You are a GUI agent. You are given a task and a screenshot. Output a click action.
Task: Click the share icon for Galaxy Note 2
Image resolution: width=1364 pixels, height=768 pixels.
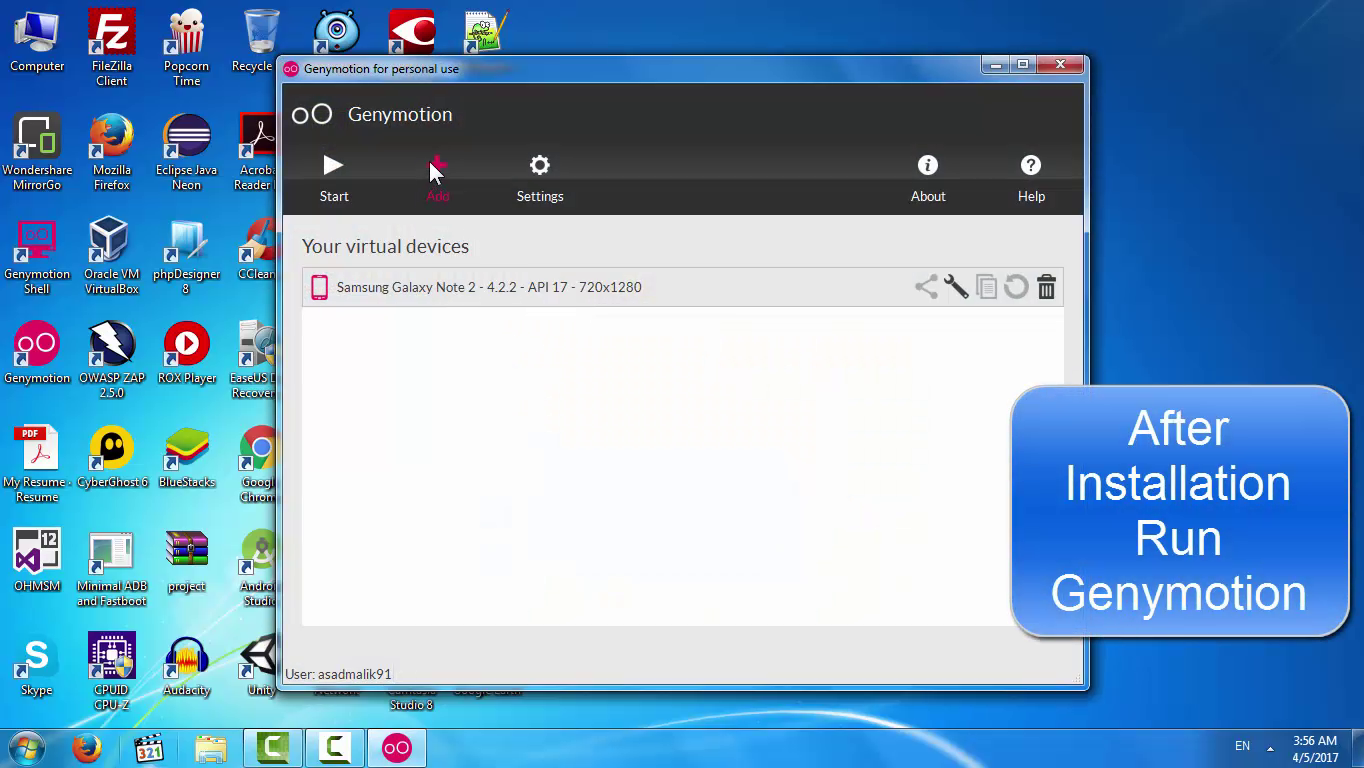coord(926,287)
